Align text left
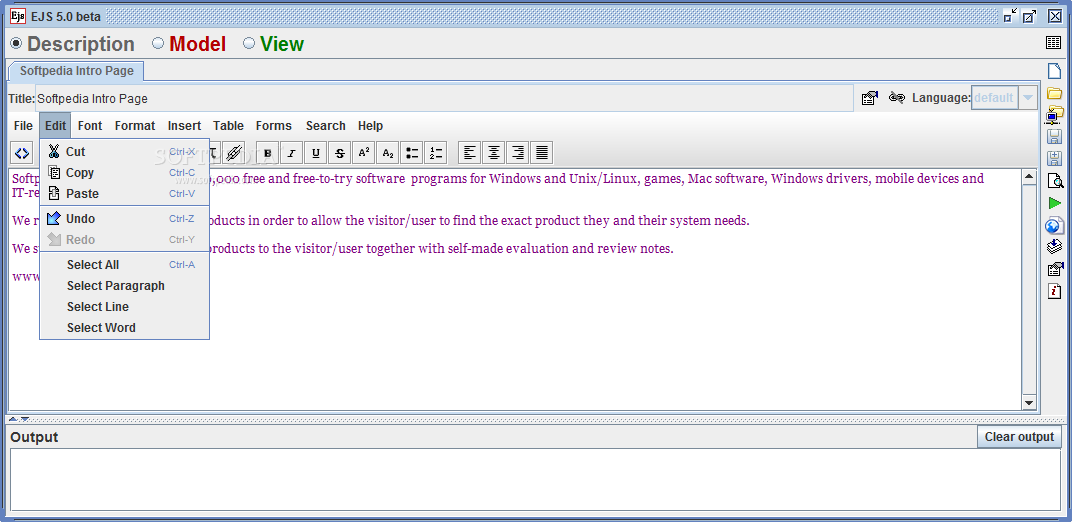This screenshot has height=522, width=1072. tap(470, 152)
